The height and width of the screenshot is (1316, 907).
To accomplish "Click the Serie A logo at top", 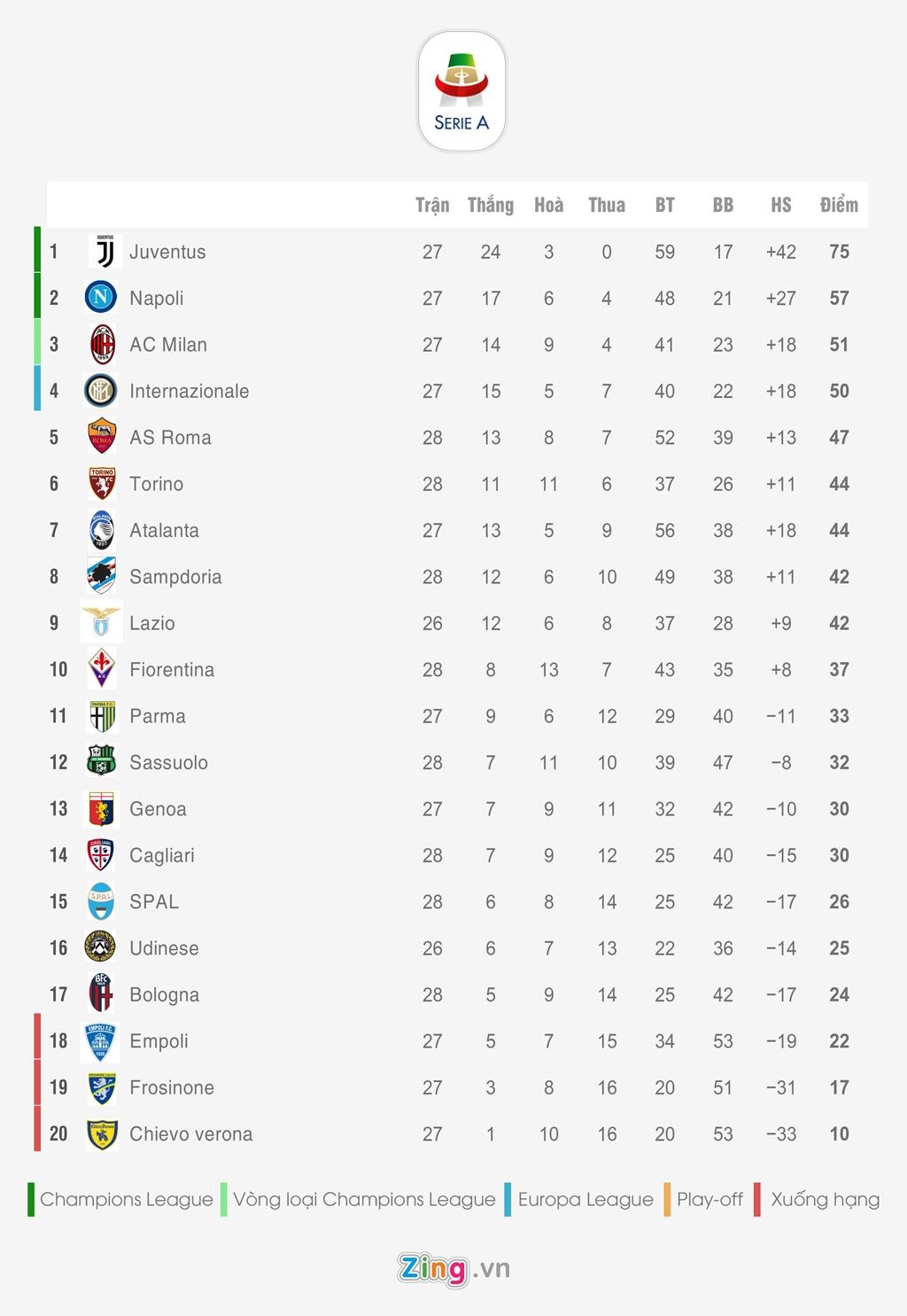I will tap(461, 91).
